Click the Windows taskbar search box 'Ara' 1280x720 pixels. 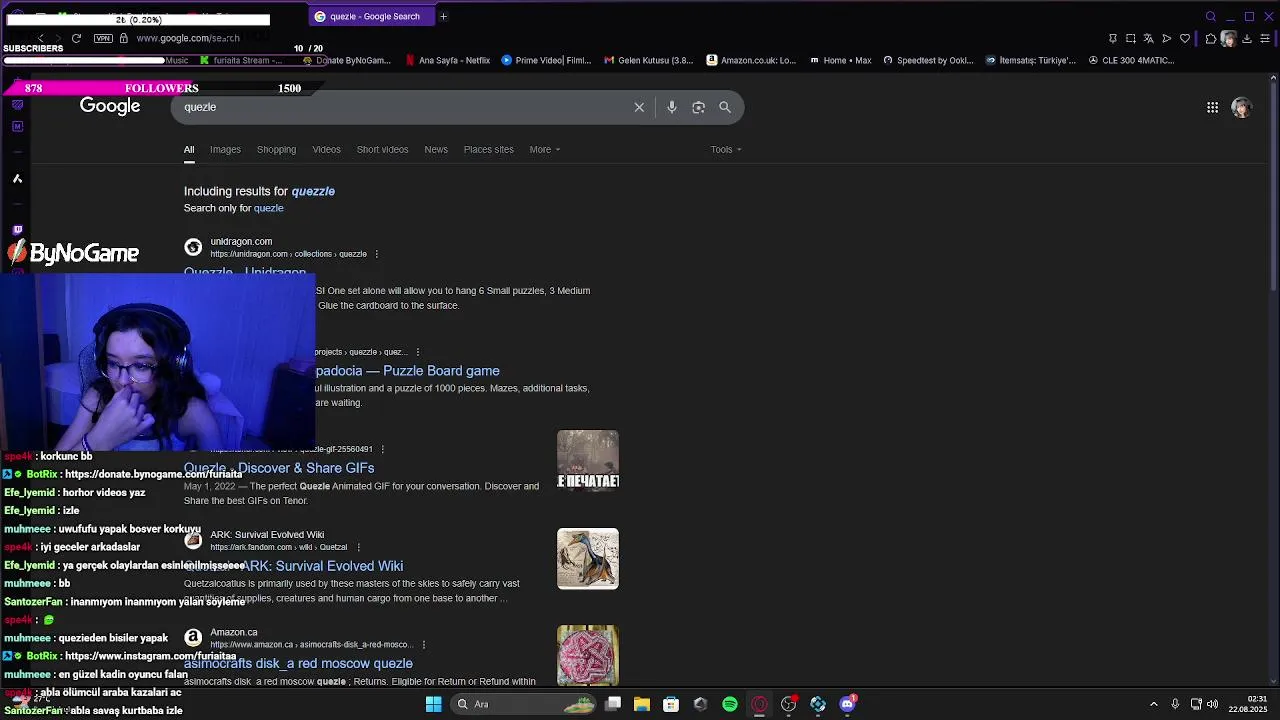(525, 704)
